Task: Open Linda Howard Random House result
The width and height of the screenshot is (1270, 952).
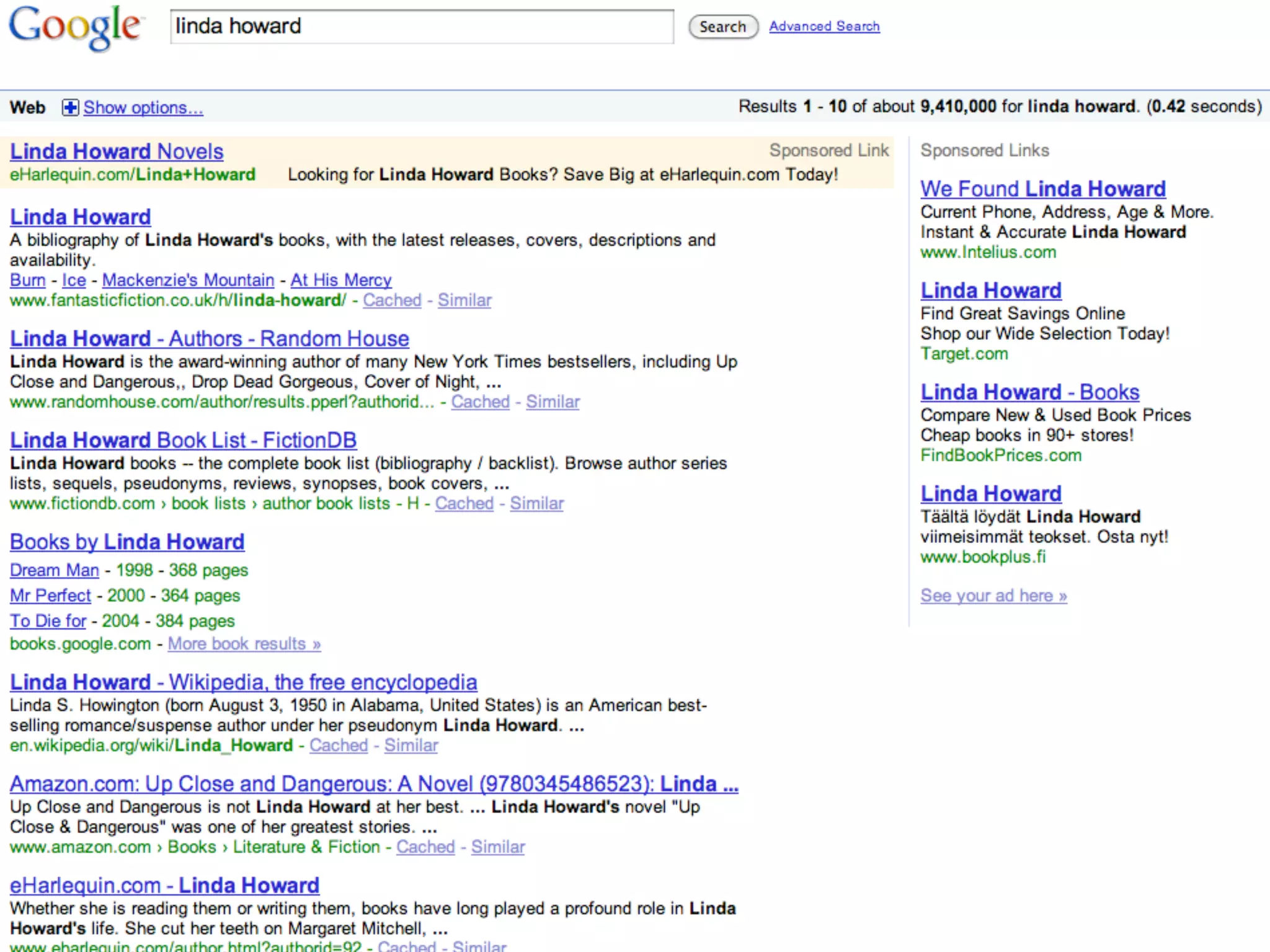Action: coord(210,339)
